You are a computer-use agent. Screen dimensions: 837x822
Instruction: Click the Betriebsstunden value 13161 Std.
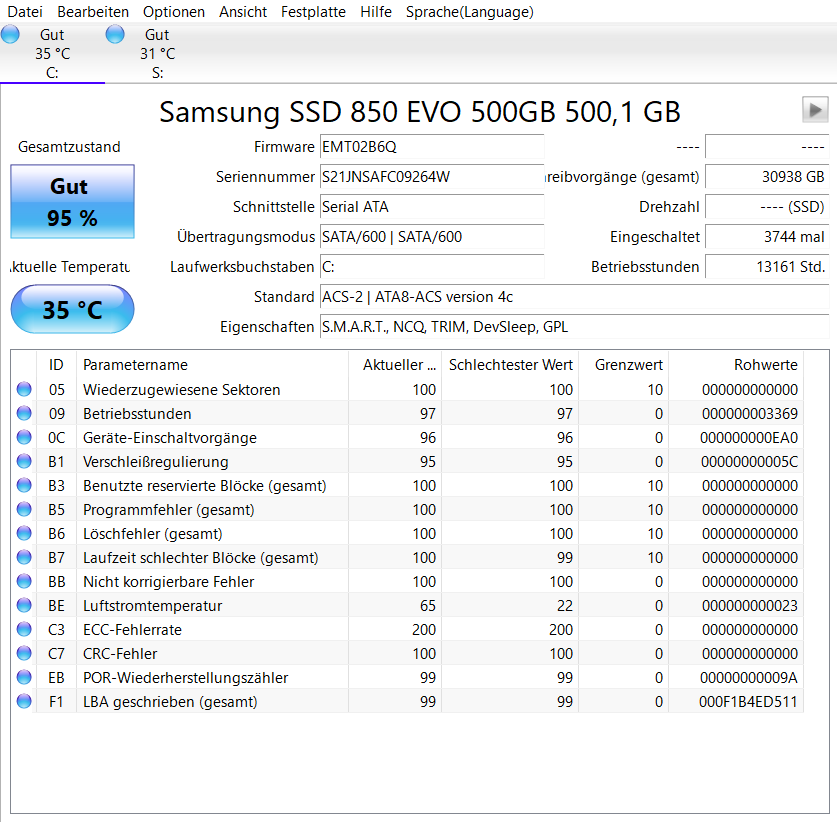(x=767, y=266)
